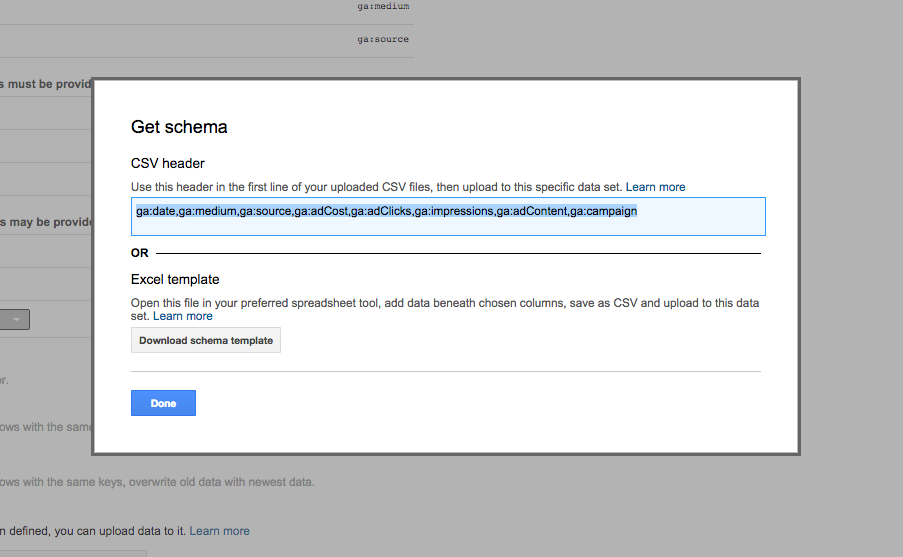The height and width of the screenshot is (557, 903).
Task: Click the partially visible box at page bottom
Action: 73,554
